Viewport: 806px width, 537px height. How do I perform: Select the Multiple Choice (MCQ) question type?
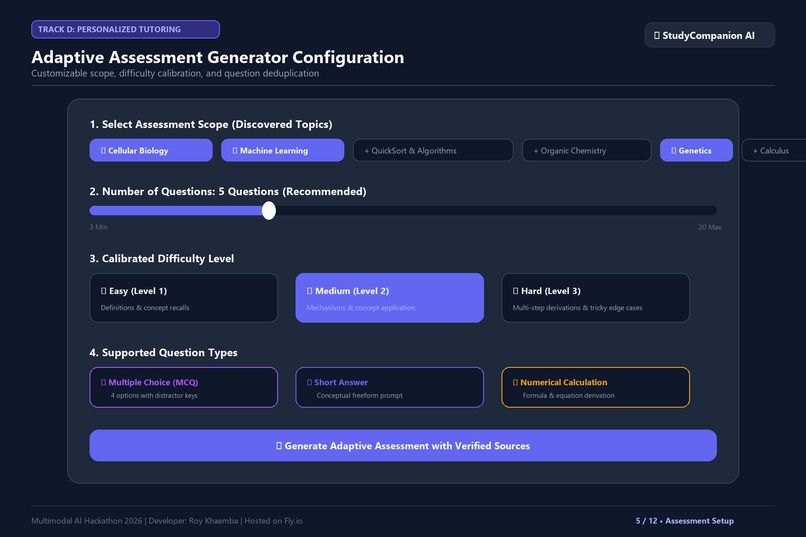(184, 387)
